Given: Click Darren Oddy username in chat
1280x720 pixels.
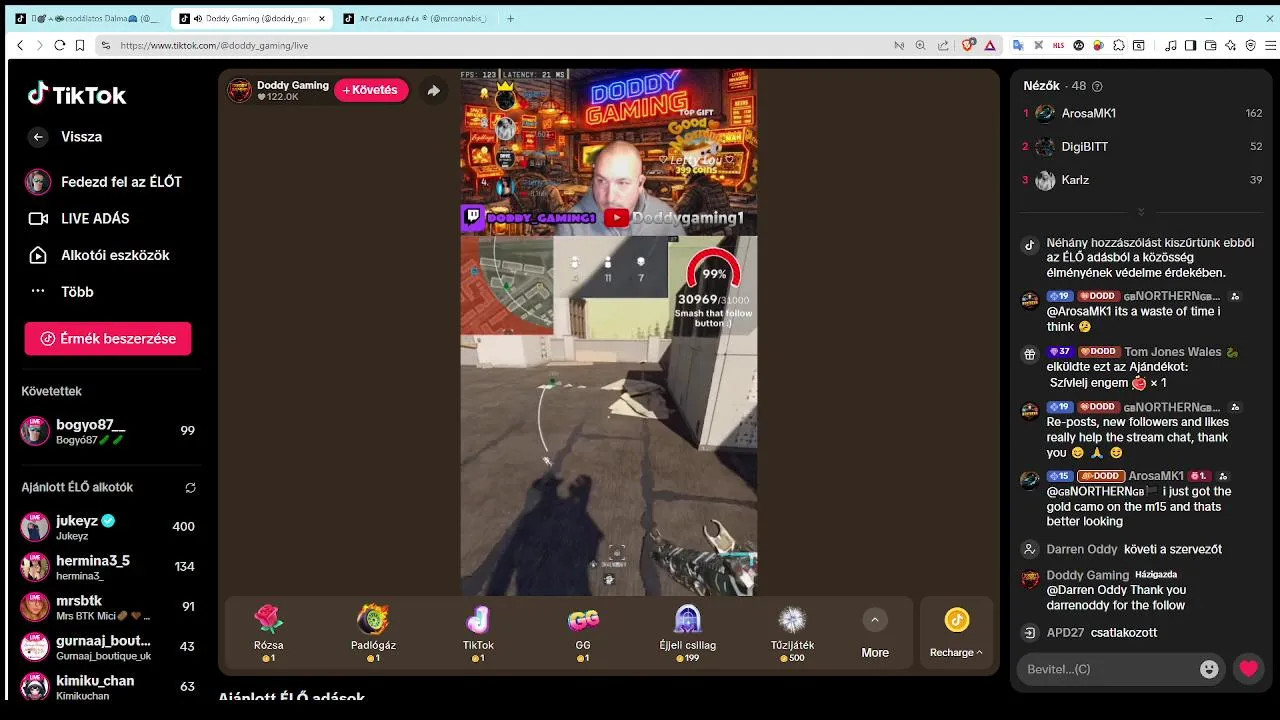Looking at the screenshot, I should tap(1082, 549).
